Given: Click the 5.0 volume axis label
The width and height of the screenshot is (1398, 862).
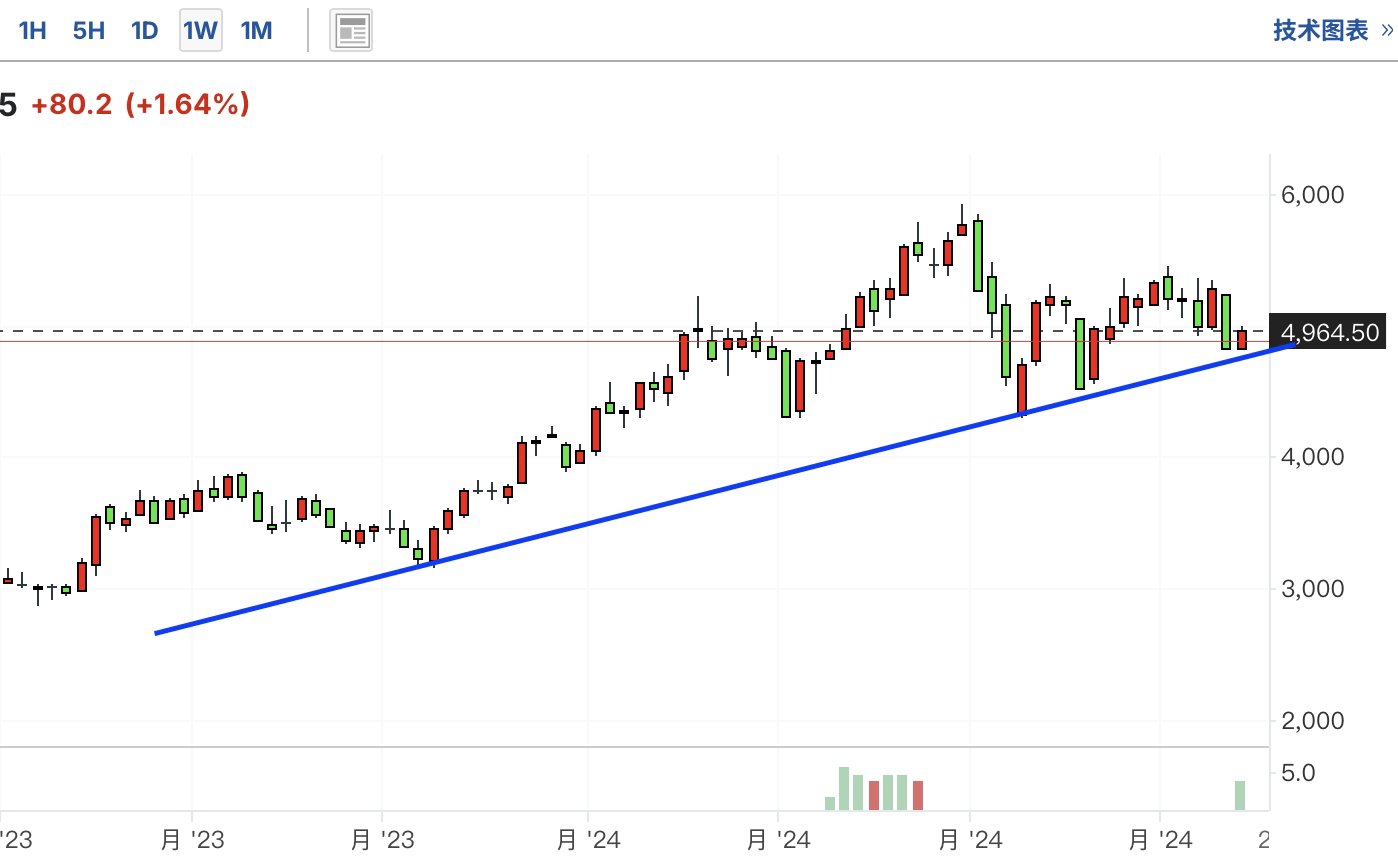Looking at the screenshot, I should [x=1298, y=773].
